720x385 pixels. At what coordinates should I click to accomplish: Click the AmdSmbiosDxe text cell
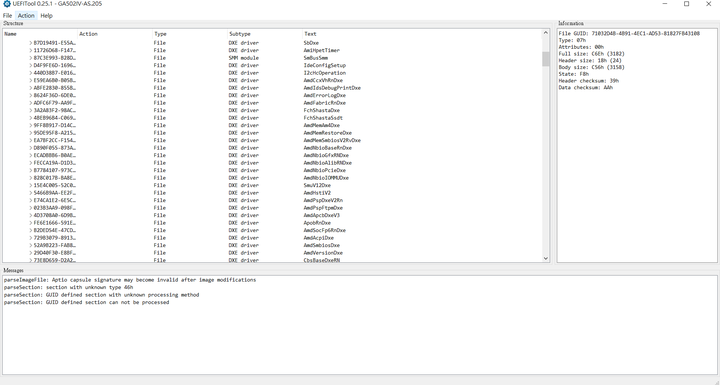coord(321,245)
